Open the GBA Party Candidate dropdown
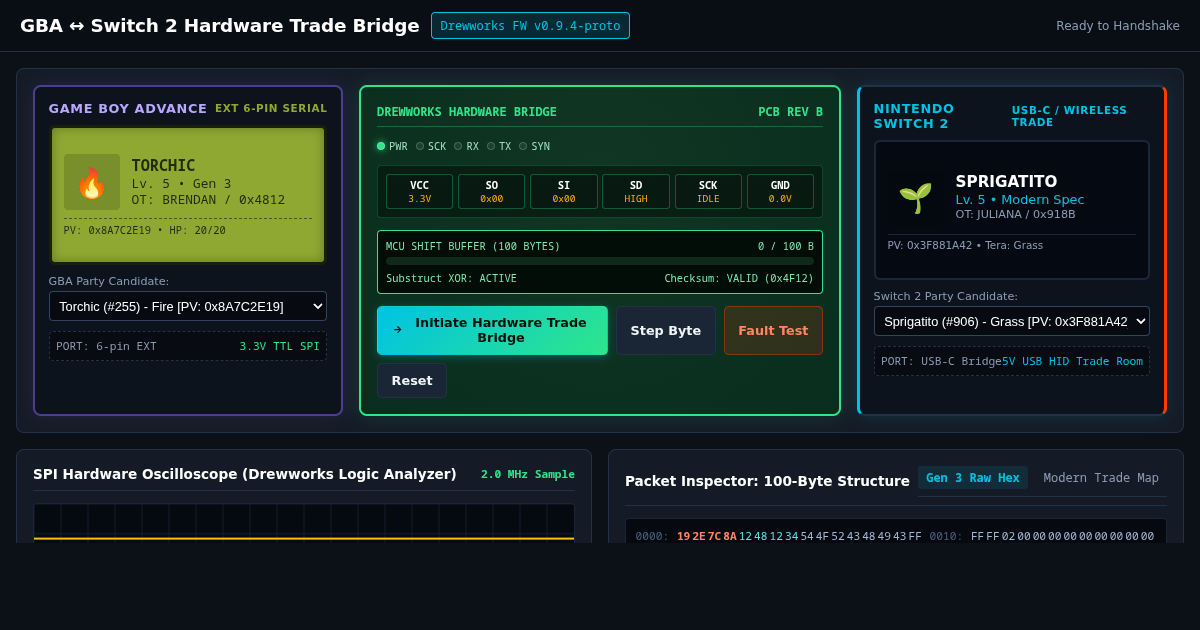The height and width of the screenshot is (630, 1200). pyautogui.click(x=188, y=306)
